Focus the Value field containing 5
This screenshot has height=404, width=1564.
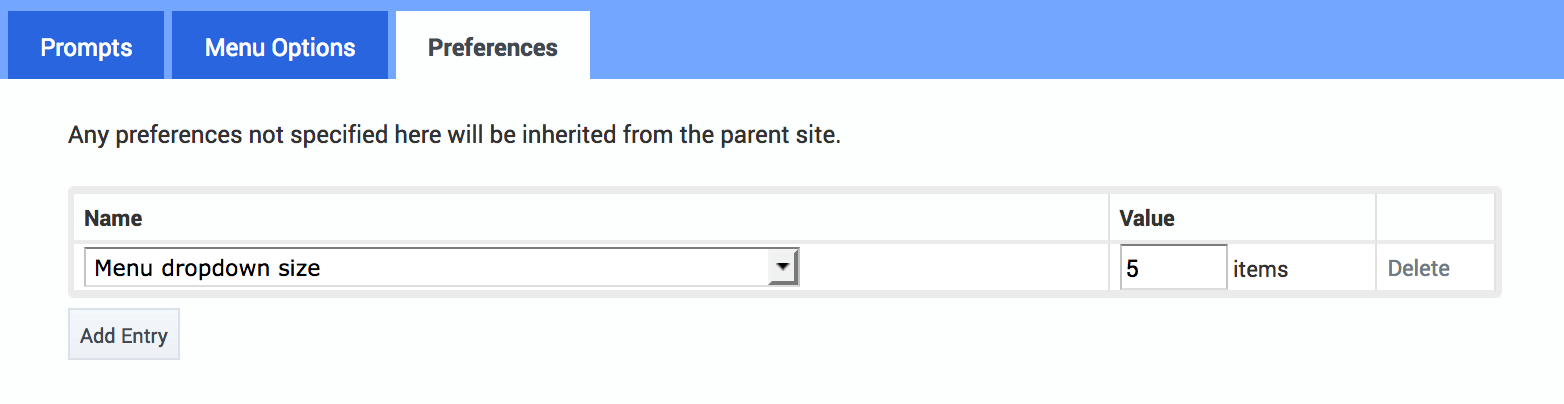[x=1173, y=268]
